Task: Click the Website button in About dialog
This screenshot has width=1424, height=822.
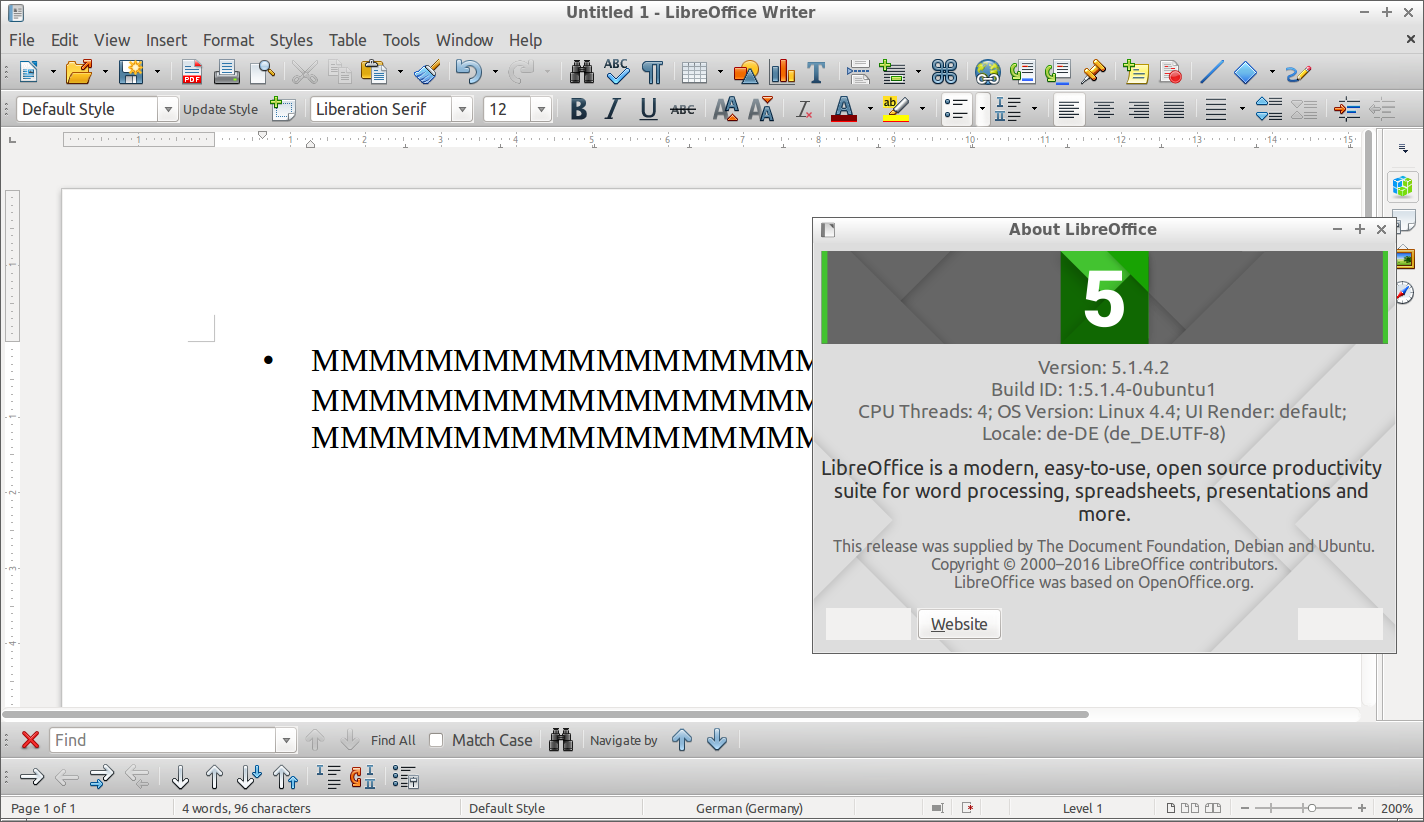Action: 959,624
